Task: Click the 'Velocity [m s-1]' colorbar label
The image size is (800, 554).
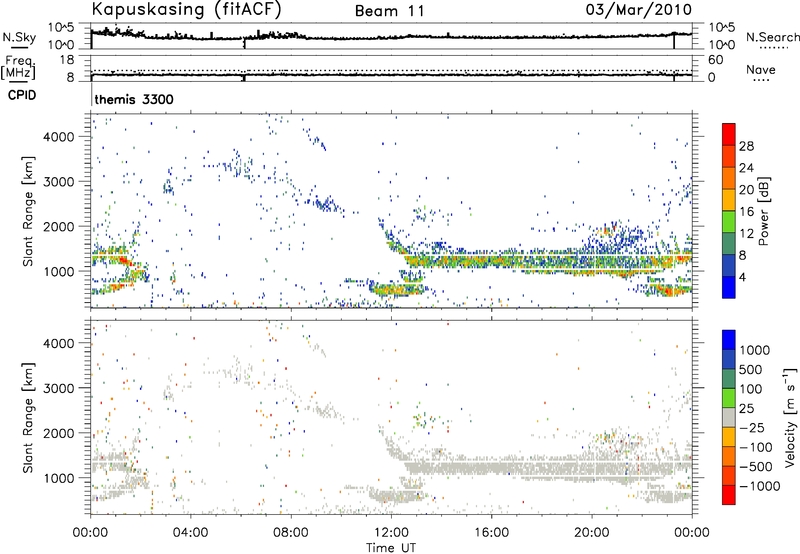Action: 790,416
